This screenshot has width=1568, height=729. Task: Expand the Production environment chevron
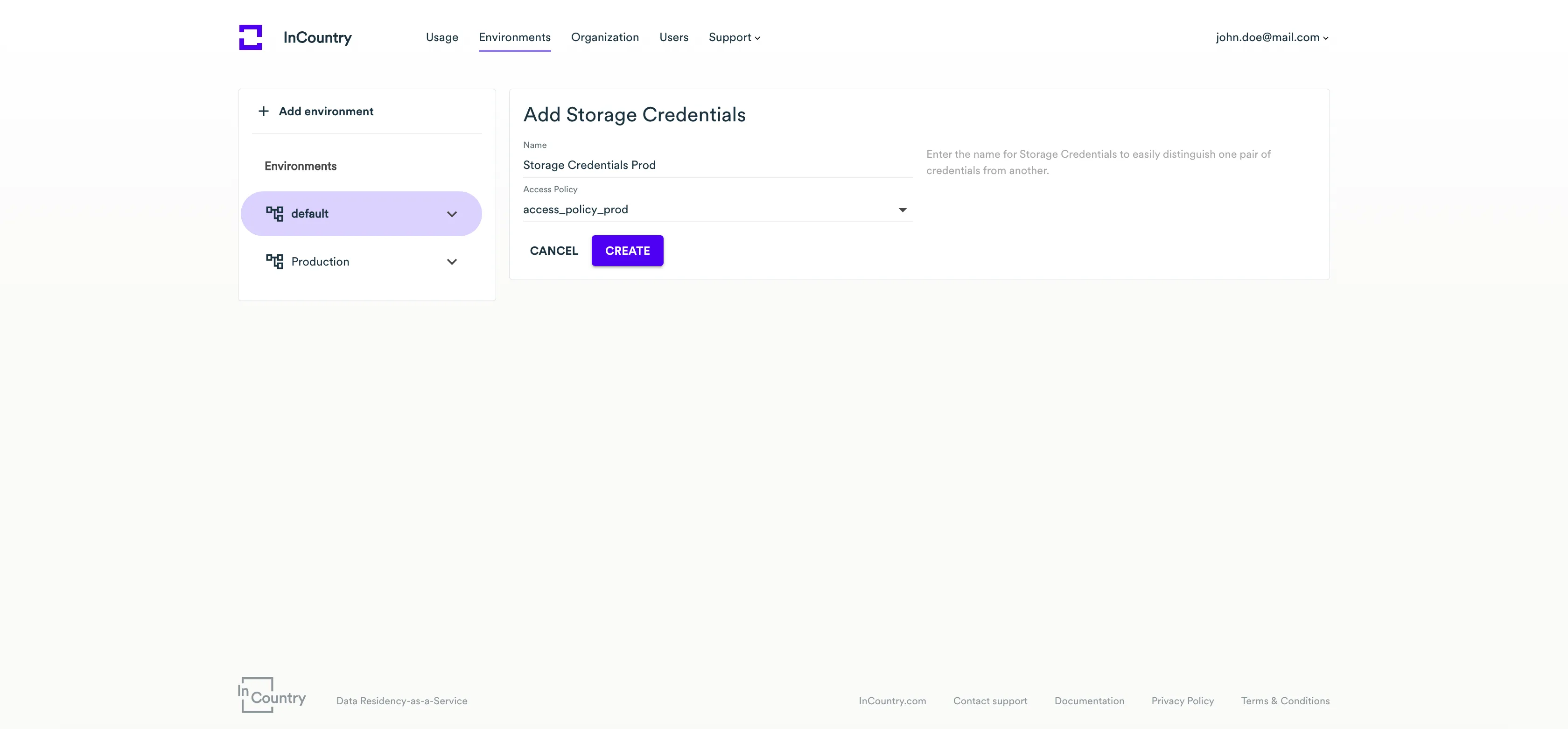point(452,262)
